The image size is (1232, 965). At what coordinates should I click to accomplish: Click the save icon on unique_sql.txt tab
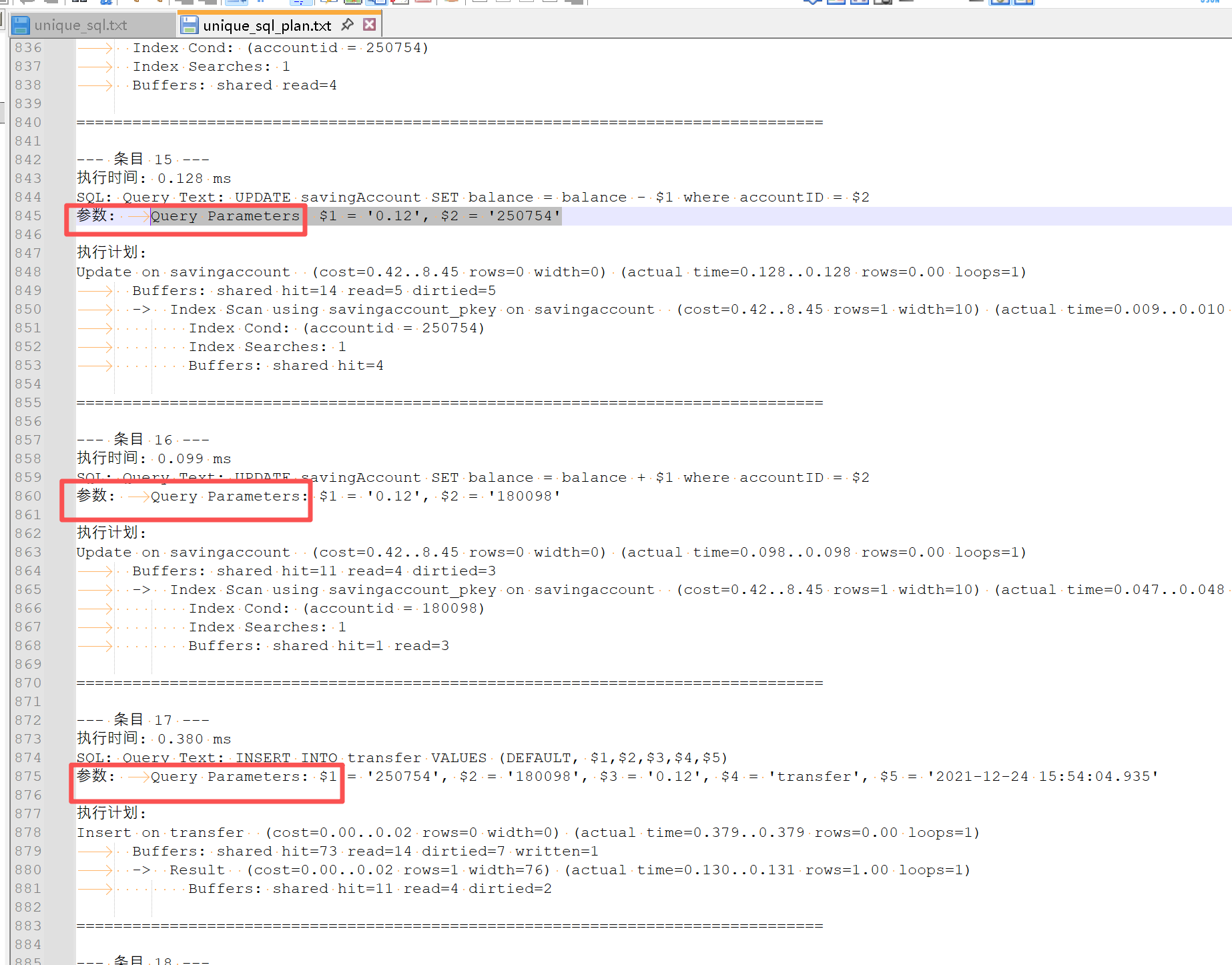pyautogui.click(x=21, y=25)
